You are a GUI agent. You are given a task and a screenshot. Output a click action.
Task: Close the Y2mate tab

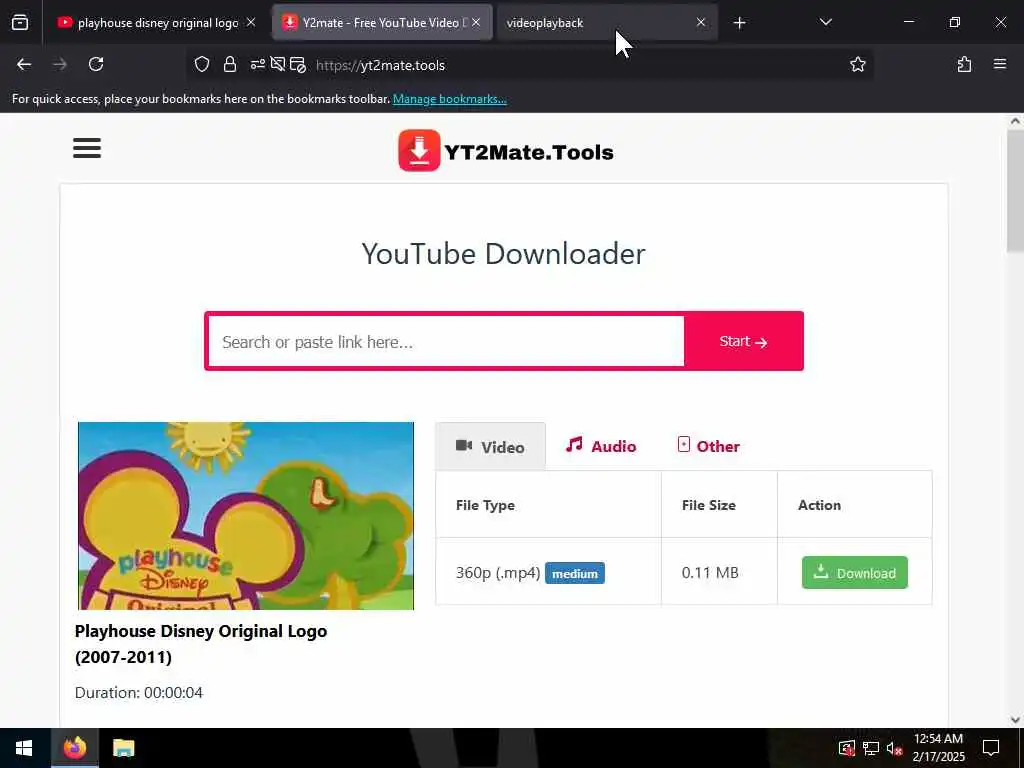[x=476, y=23]
